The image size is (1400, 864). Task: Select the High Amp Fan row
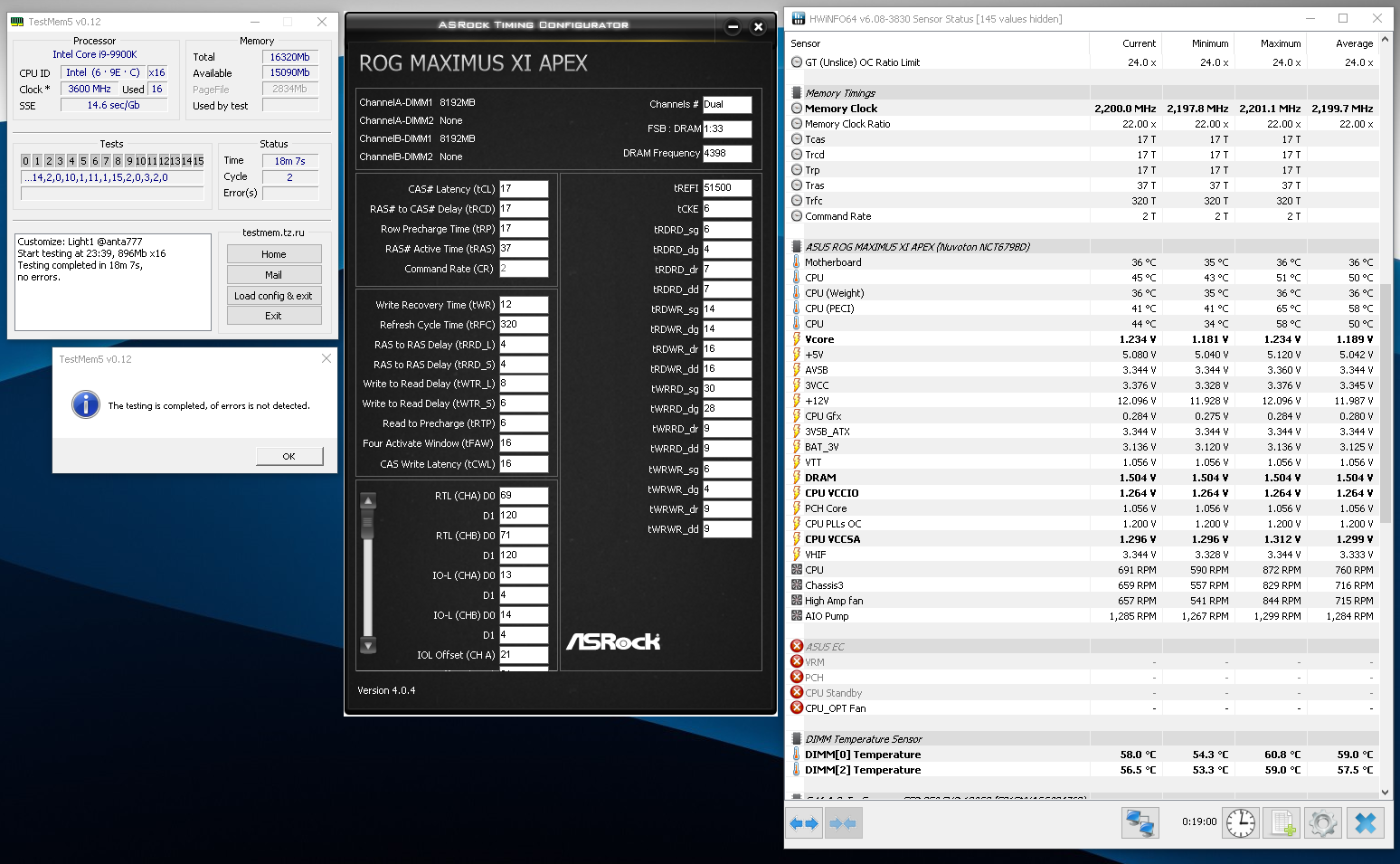pos(1083,601)
